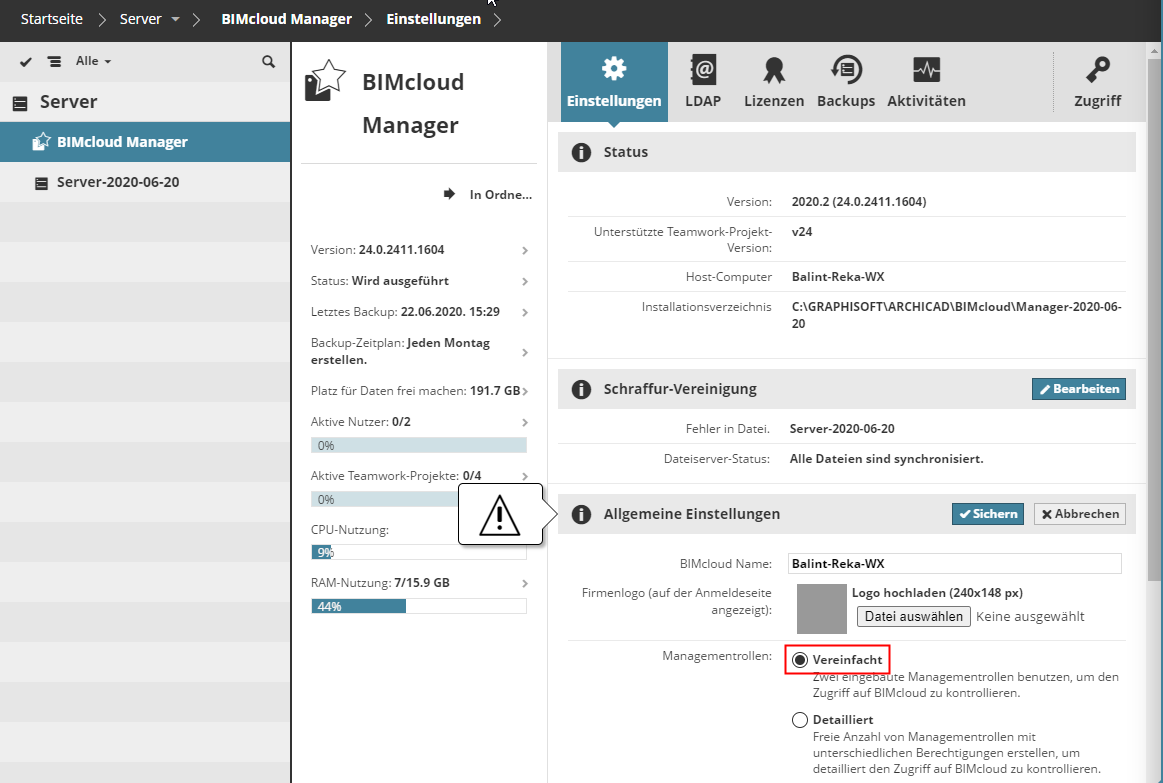Open the Zugriff access tab
Screen dimensions: 1163x783
coord(1097,82)
